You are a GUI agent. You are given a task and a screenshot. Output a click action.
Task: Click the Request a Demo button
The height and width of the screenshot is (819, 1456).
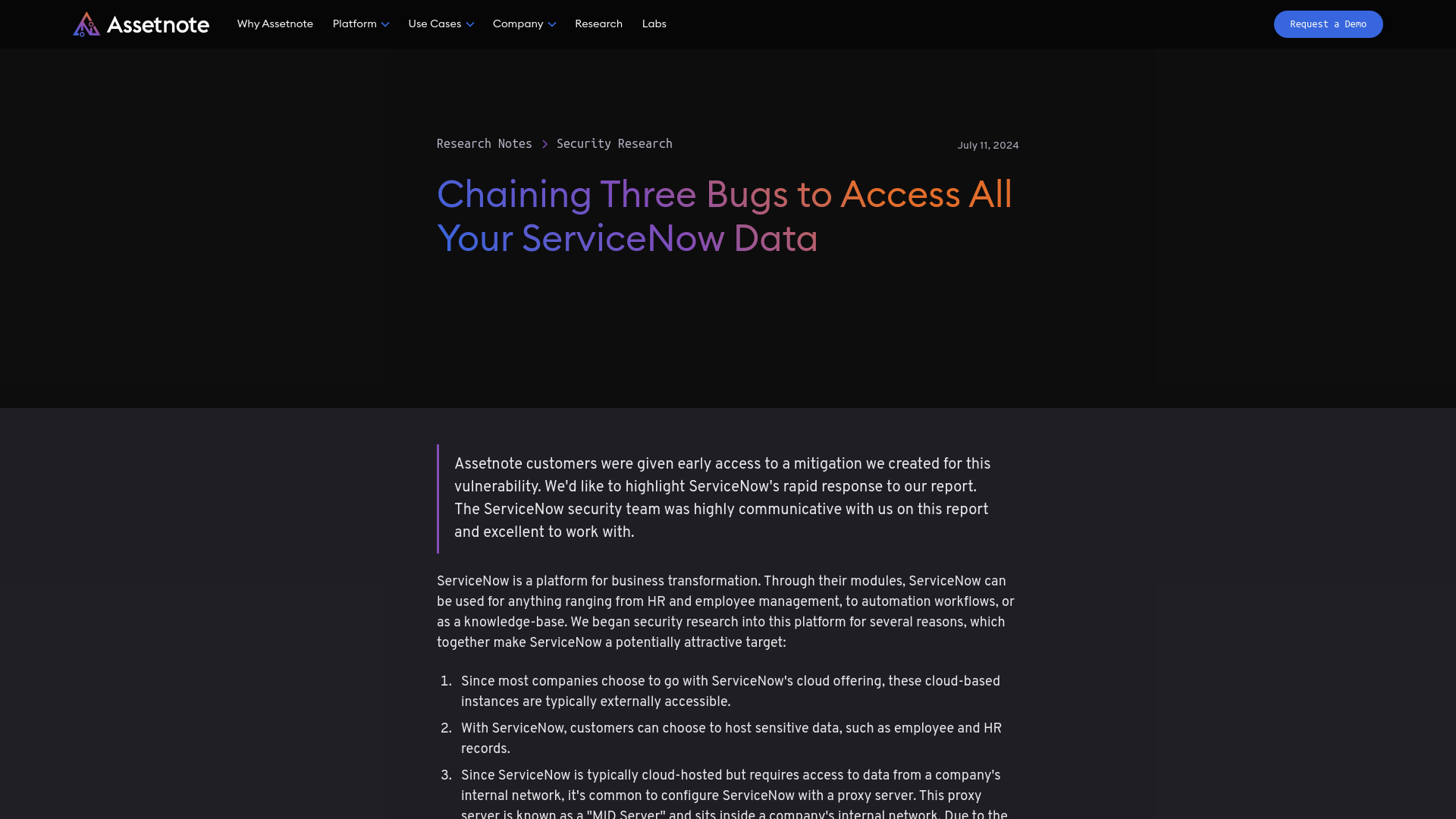coord(1328,24)
